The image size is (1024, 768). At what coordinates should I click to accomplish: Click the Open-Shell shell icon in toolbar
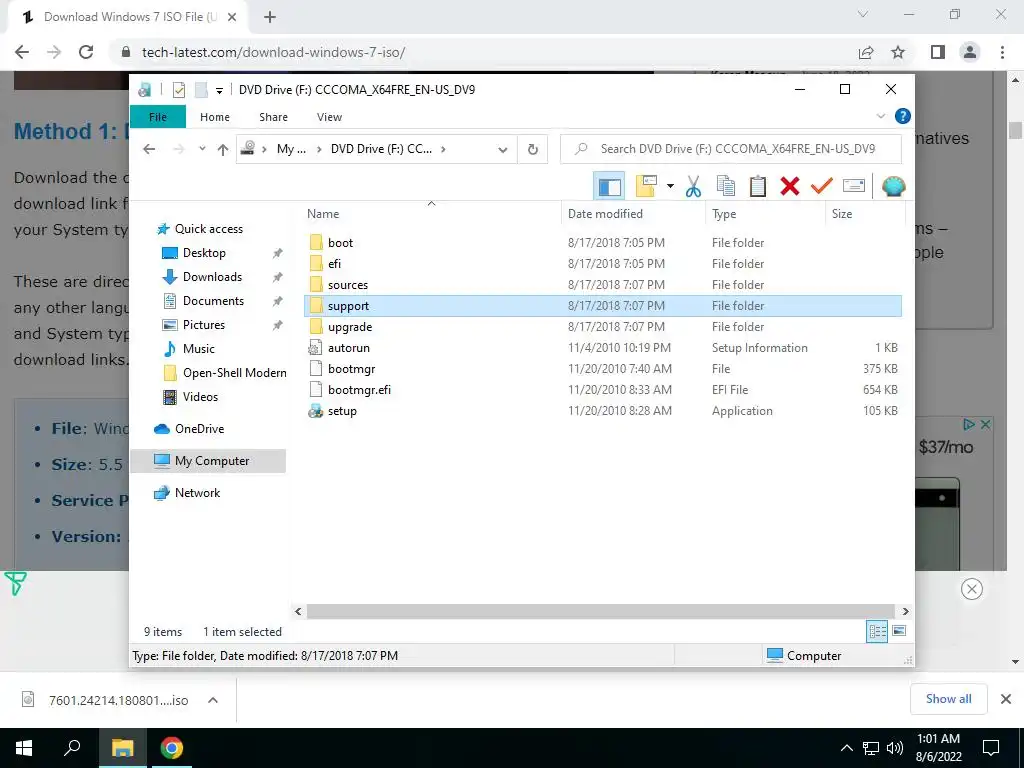click(x=893, y=187)
